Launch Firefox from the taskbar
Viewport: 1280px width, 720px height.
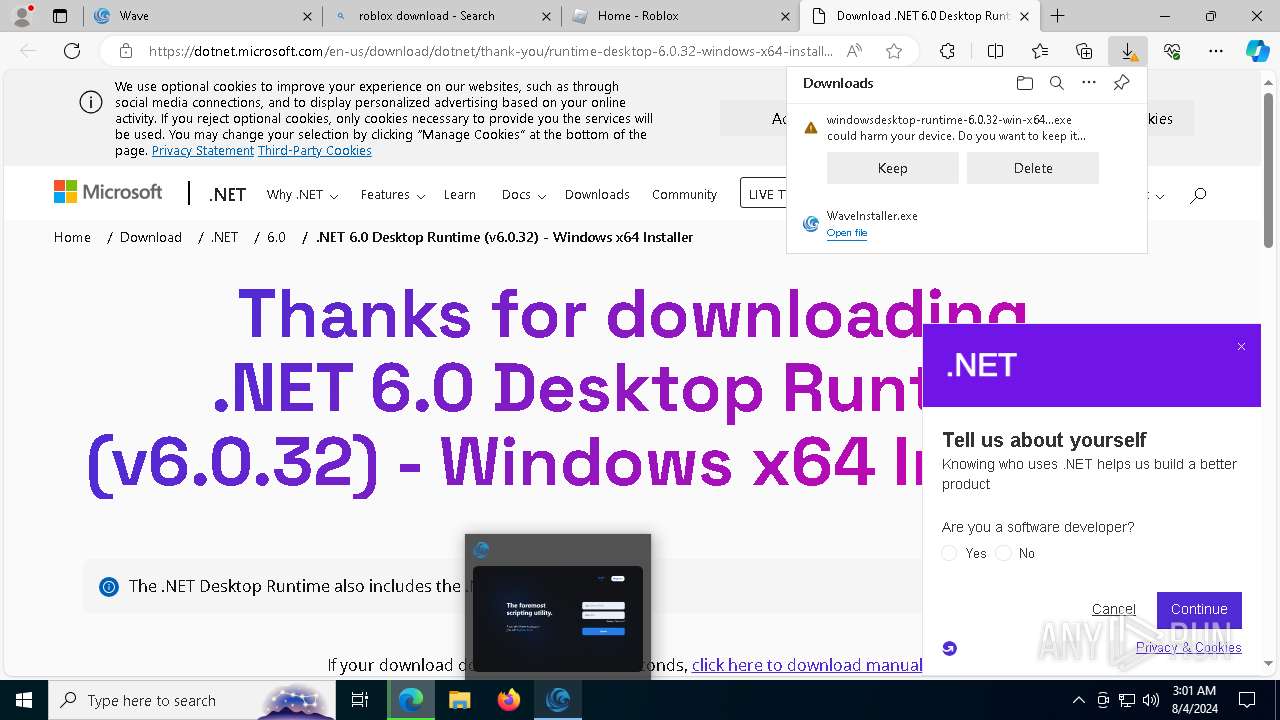coord(509,700)
